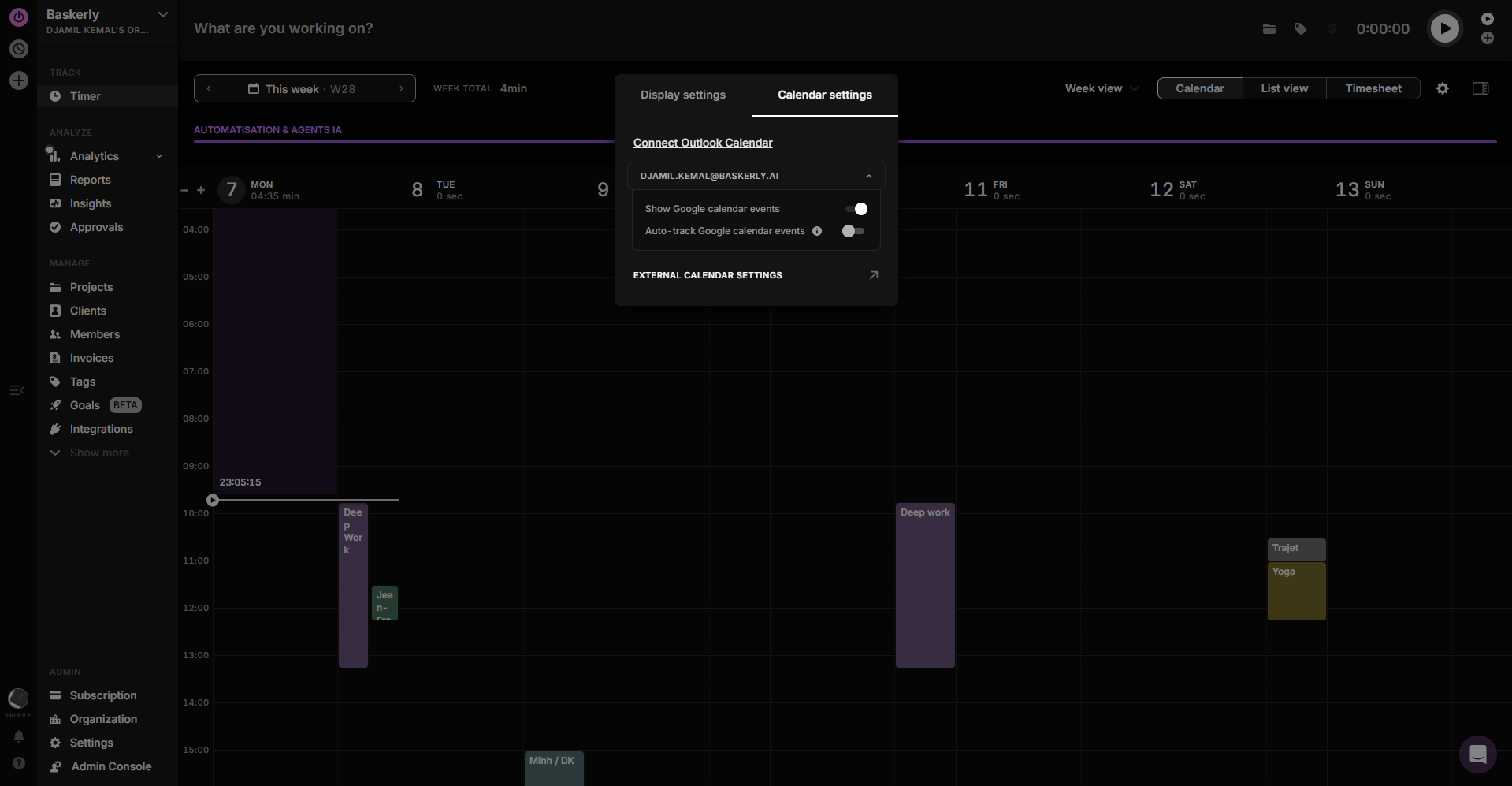Toggle the right side panel icon

(x=1480, y=88)
